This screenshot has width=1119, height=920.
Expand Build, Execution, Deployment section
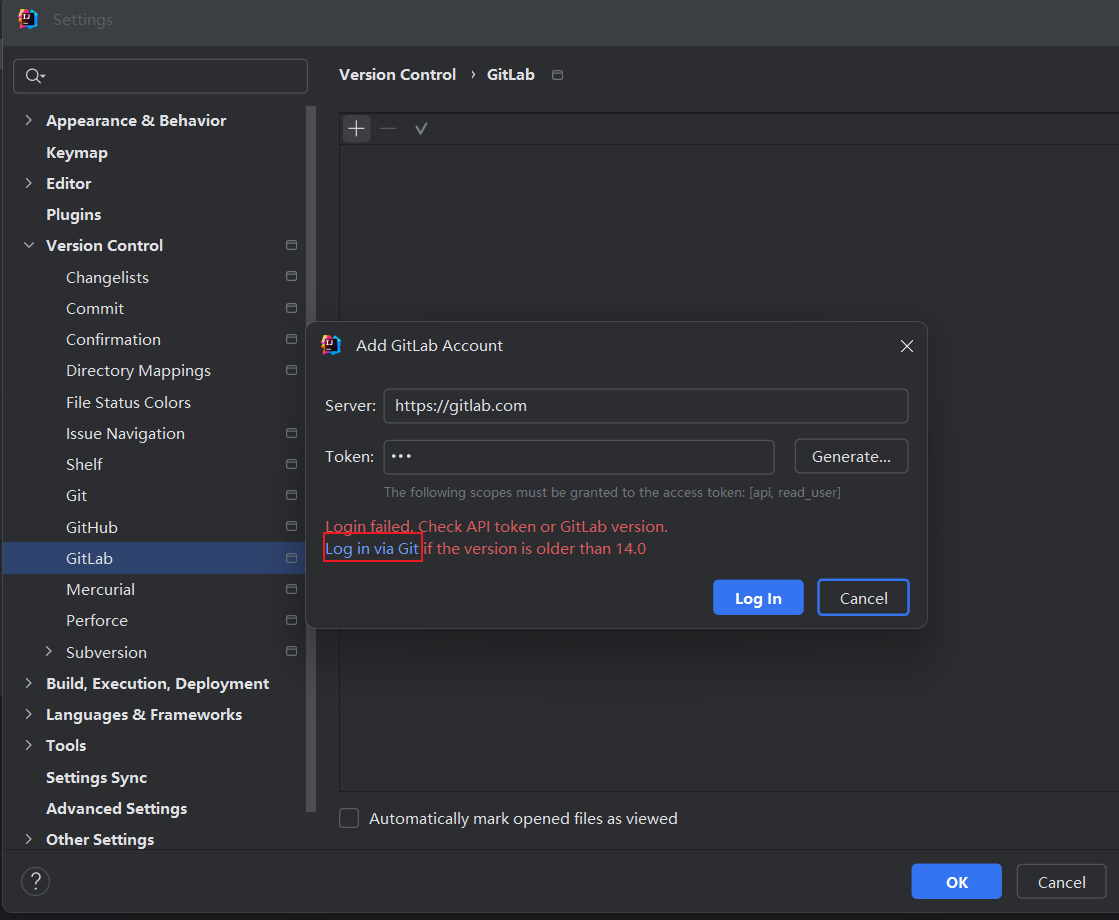[x=29, y=683]
